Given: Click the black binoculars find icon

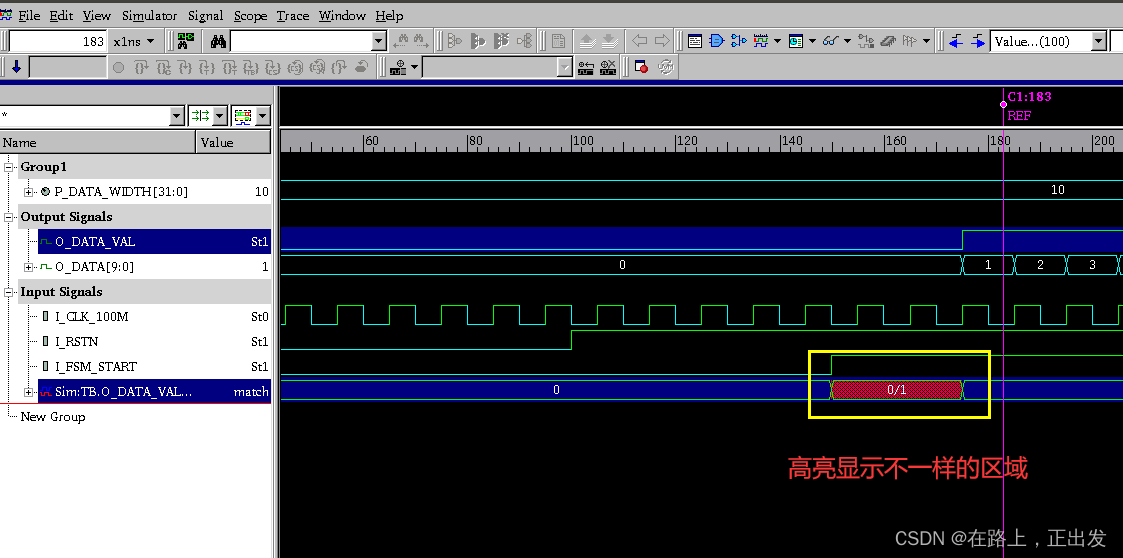Looking at the screenshot, I should (218, 41).
